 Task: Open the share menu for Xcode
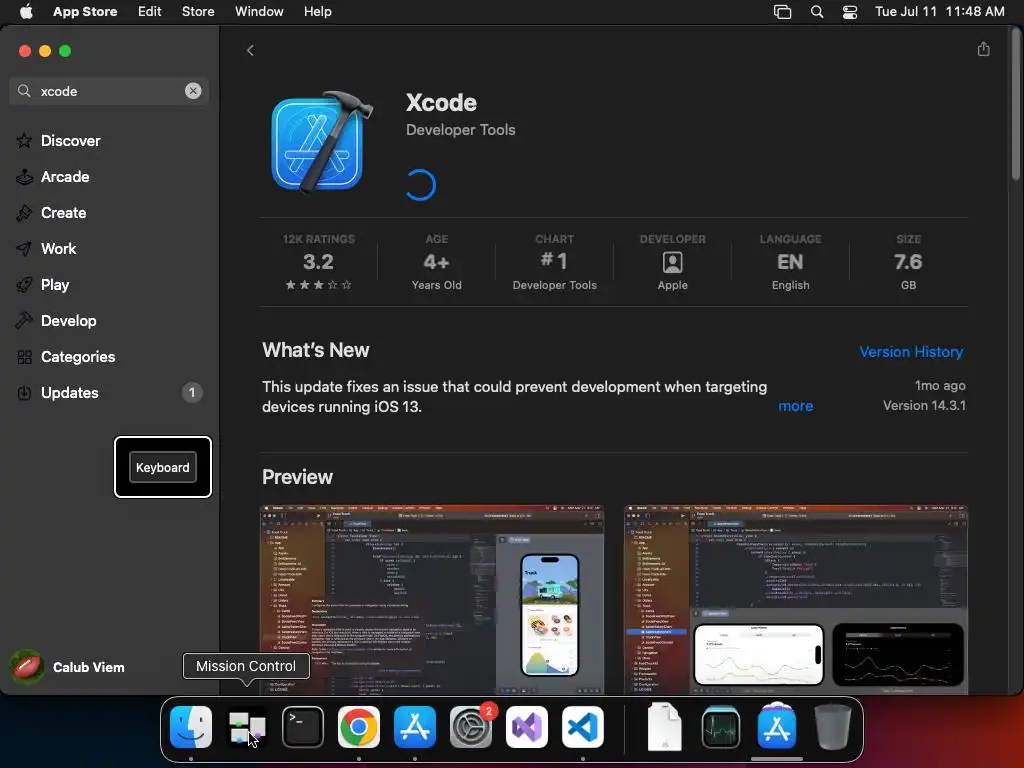click(984, 50)
